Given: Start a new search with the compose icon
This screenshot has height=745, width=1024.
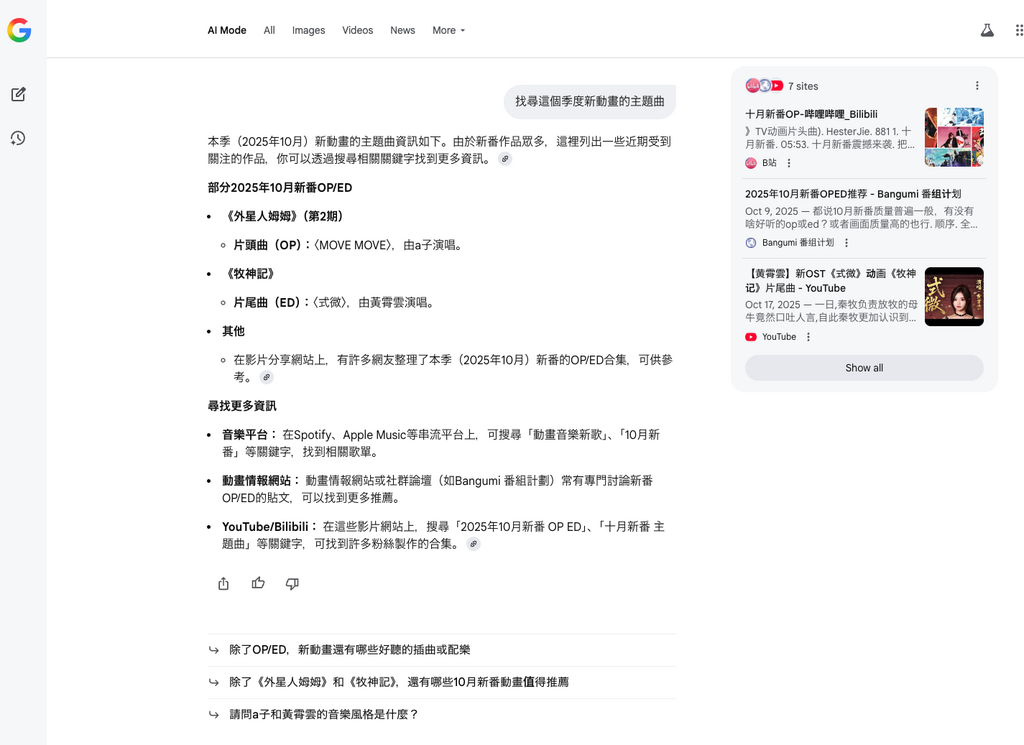Looking at the screenshot, I should click(18, 95).
